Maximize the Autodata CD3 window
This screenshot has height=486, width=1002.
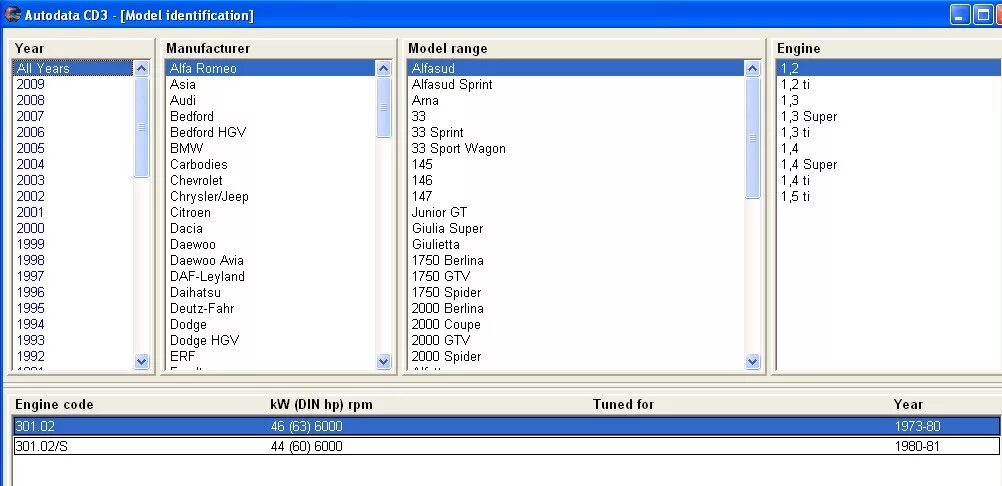click(x=982, y=15)
